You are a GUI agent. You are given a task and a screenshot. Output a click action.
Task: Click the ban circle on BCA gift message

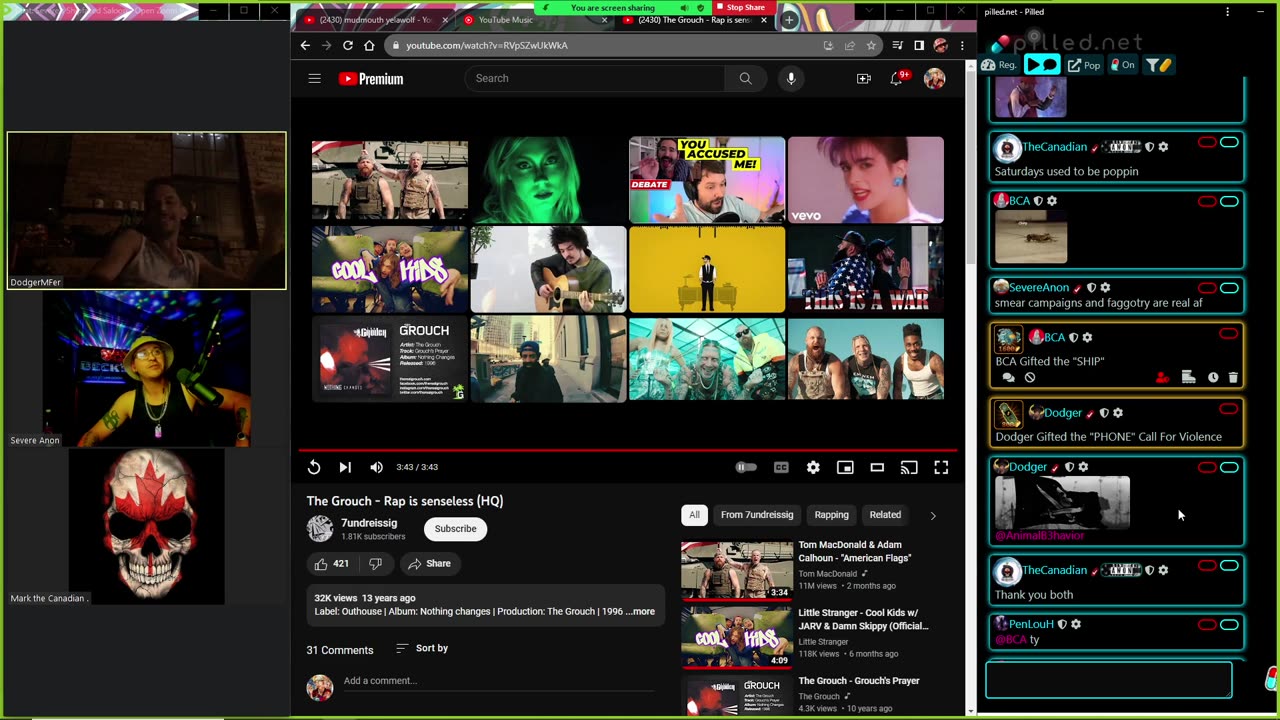pyautogui.click(x=1030, y=378)
